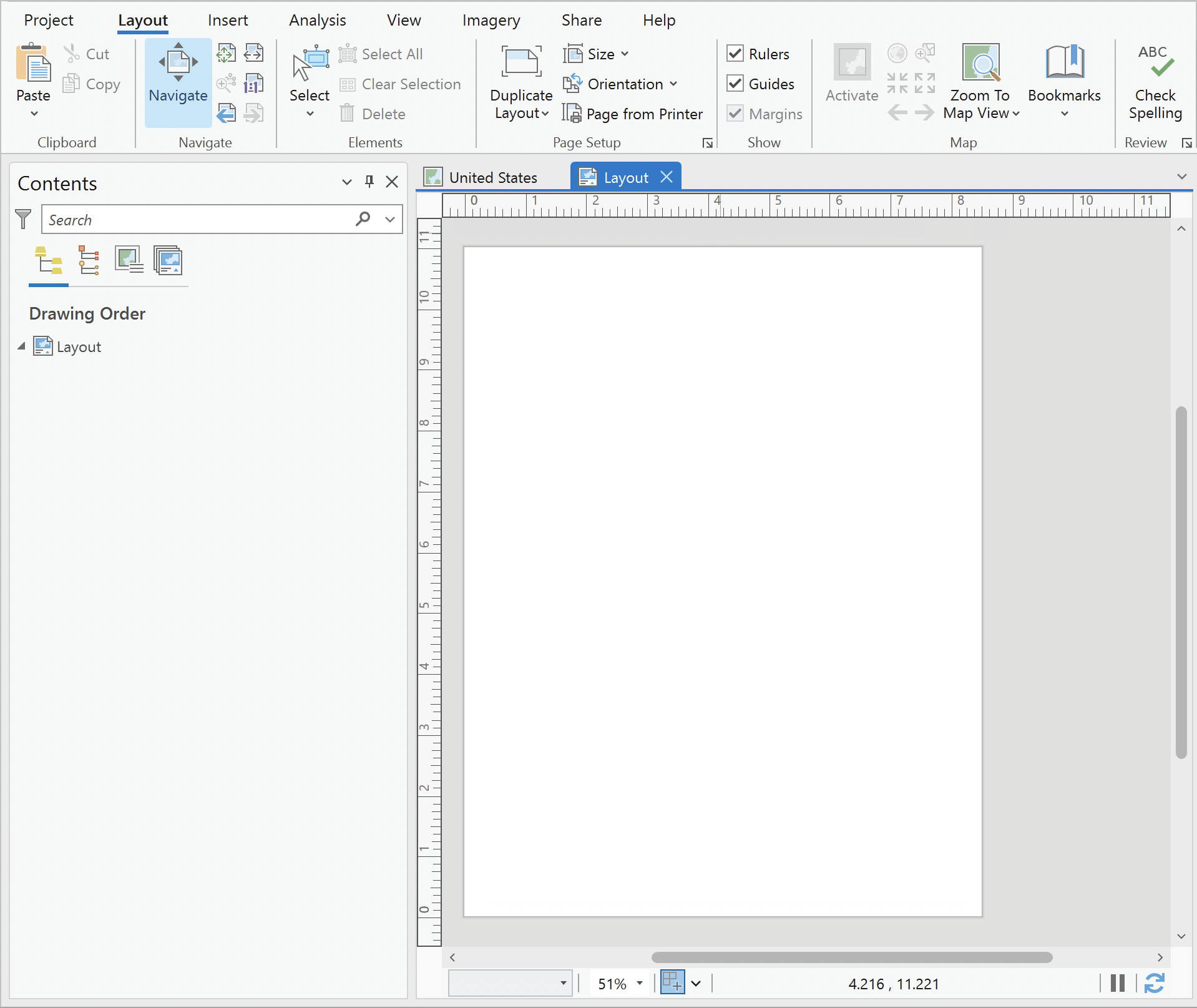Switch Contents to List By Element Type view

[x=89, y=260]
